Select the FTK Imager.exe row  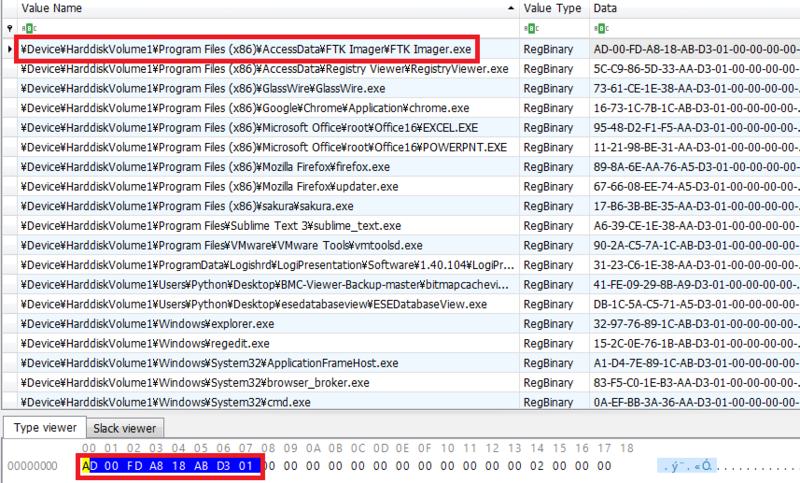point(401,49)
